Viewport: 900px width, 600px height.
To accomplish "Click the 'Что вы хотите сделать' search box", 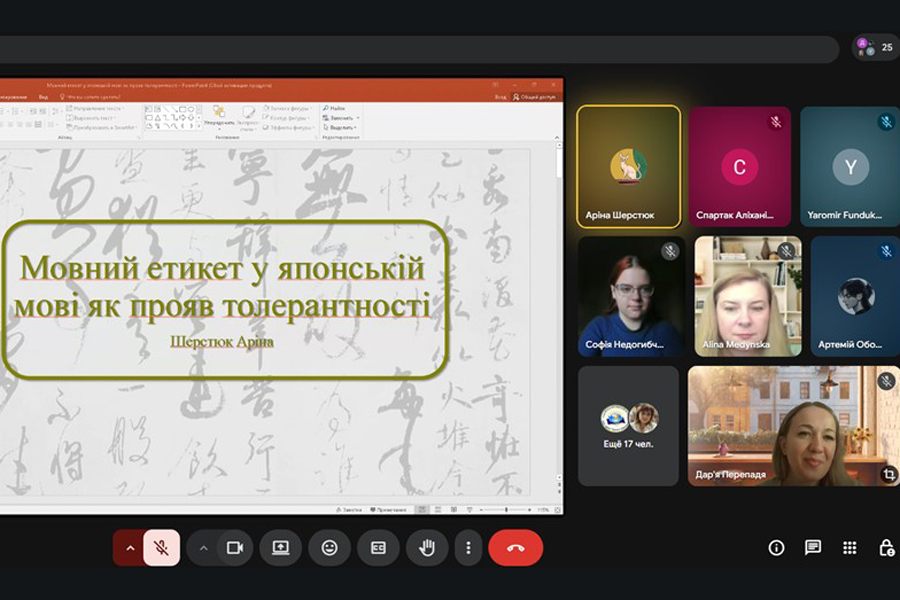I will (x=91, y=97).
